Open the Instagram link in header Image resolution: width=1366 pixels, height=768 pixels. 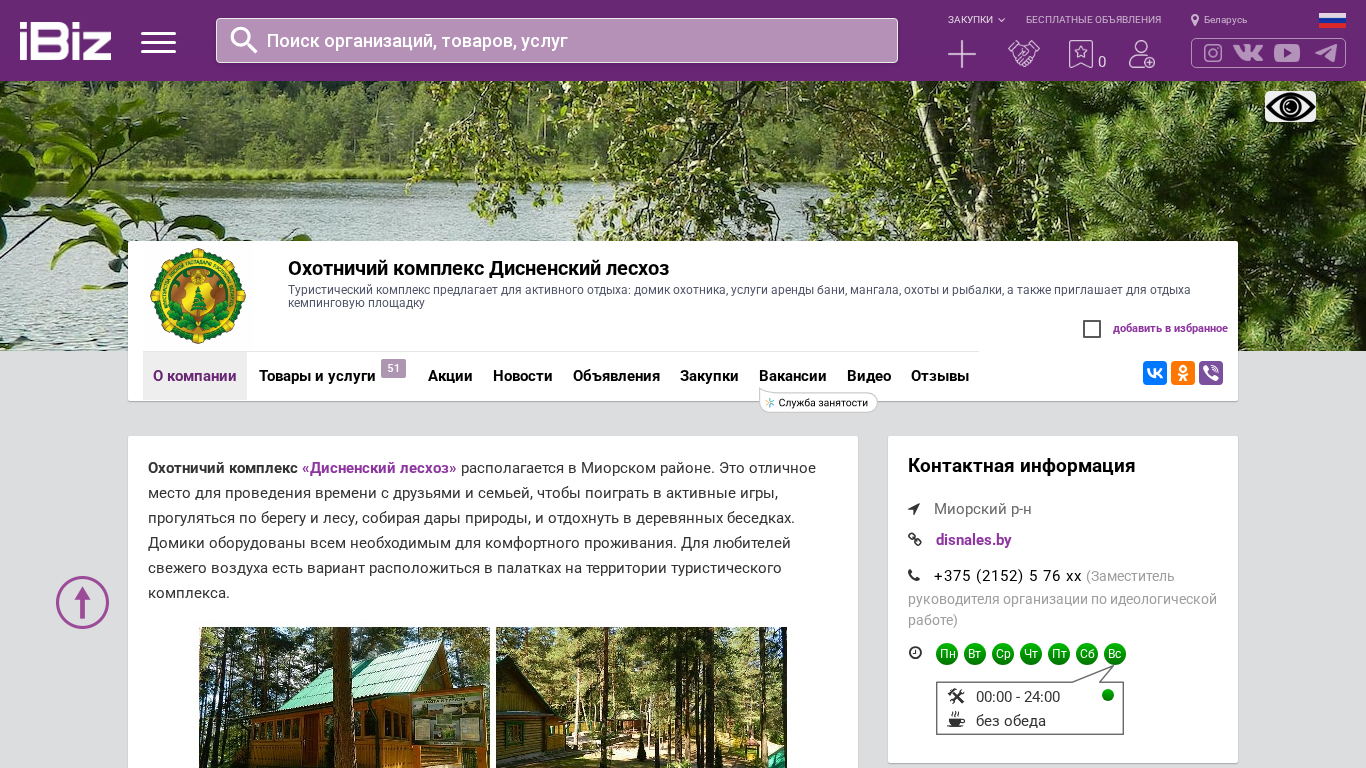1213,53
